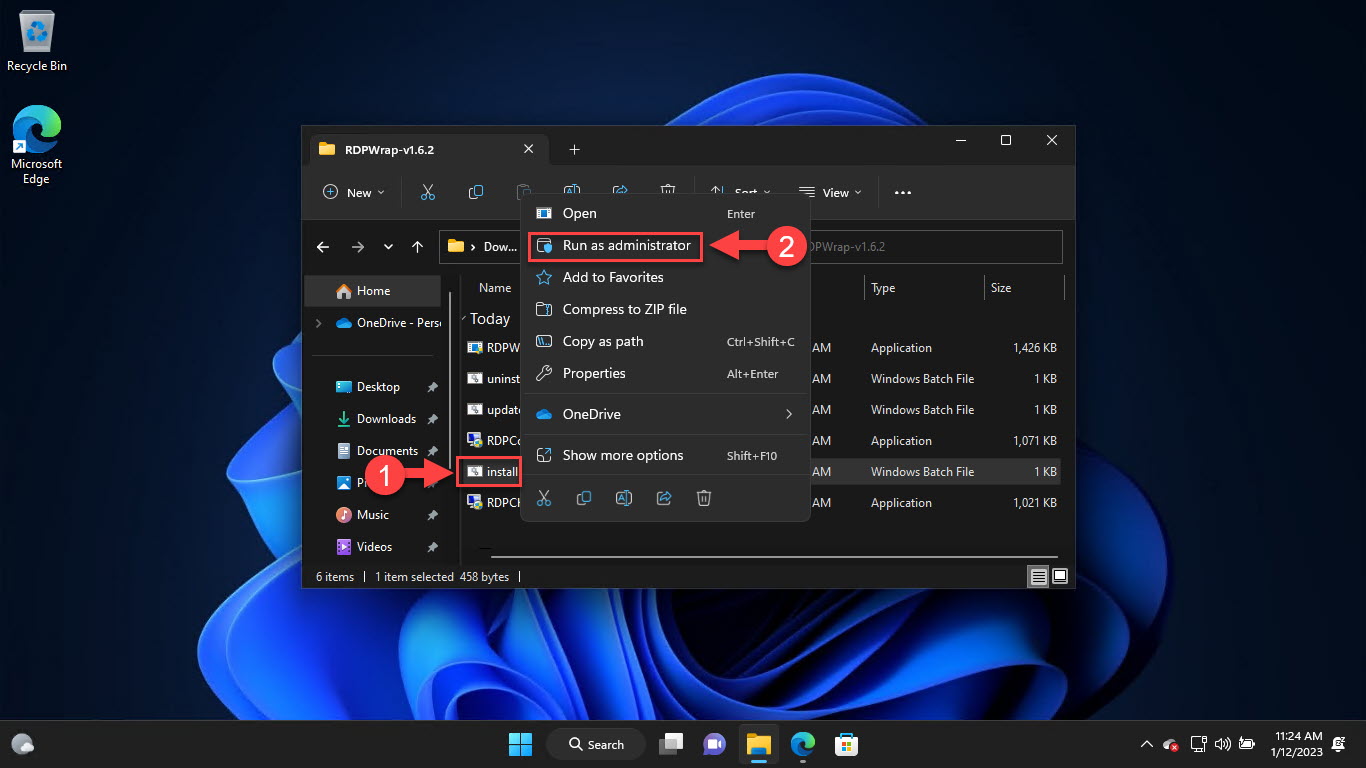Select Run as administrator

pyautogui.click(x=626, y=245)
